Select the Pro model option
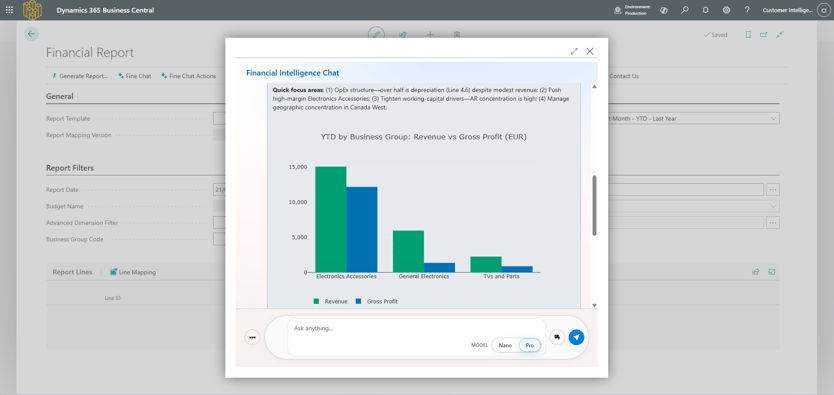This screenshot has width=834, height=395. [530, 346]
